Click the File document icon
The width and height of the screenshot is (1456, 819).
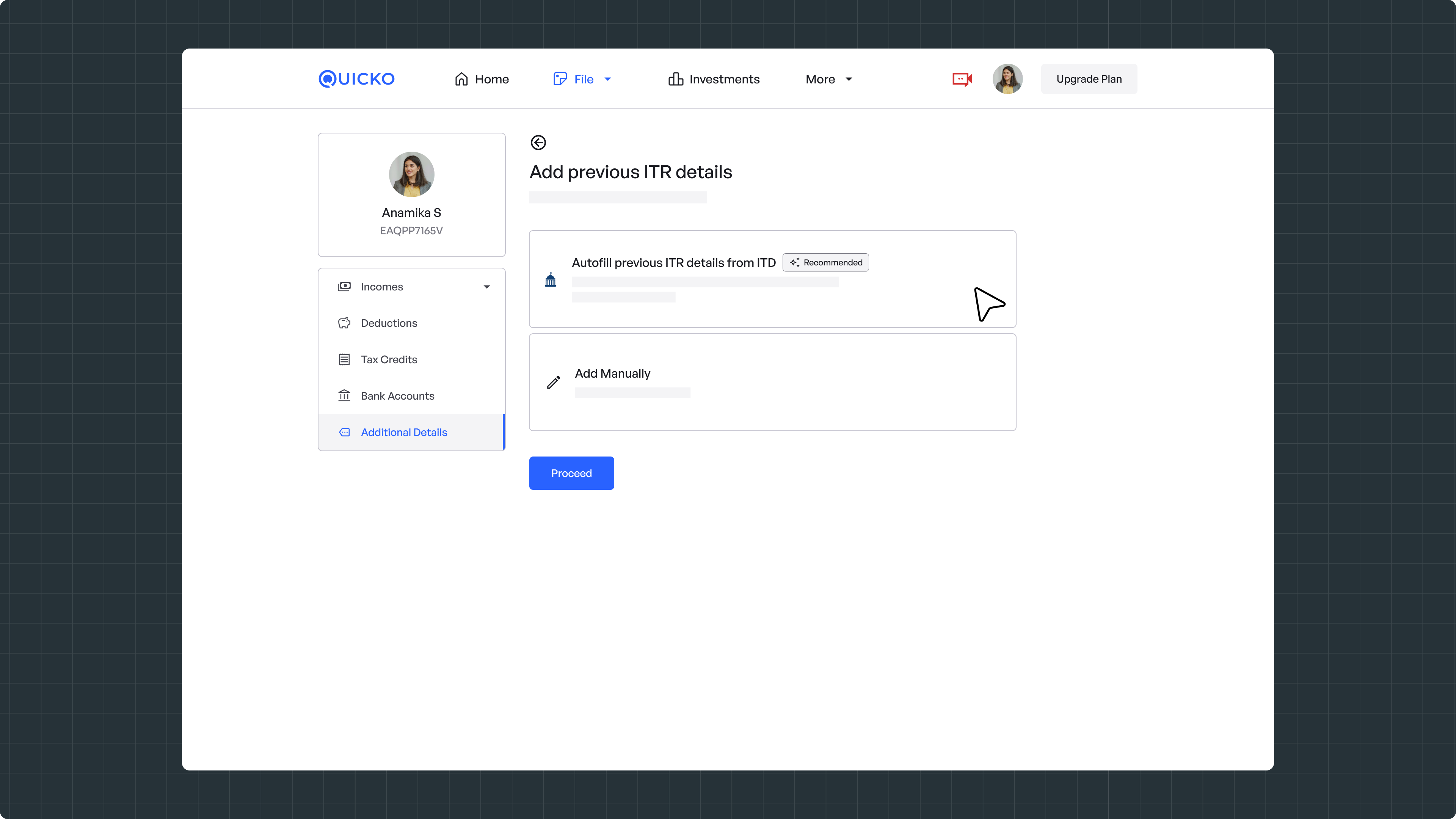[560, 78]
